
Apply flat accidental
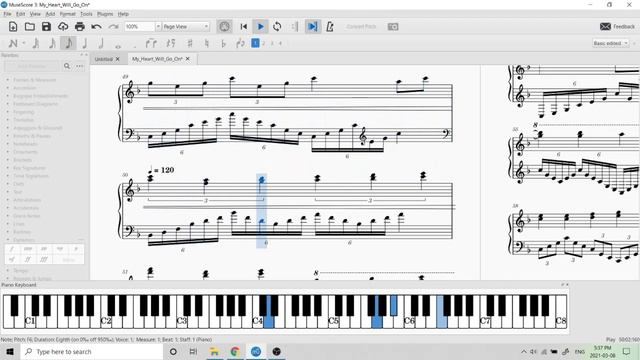pos(223,43)
